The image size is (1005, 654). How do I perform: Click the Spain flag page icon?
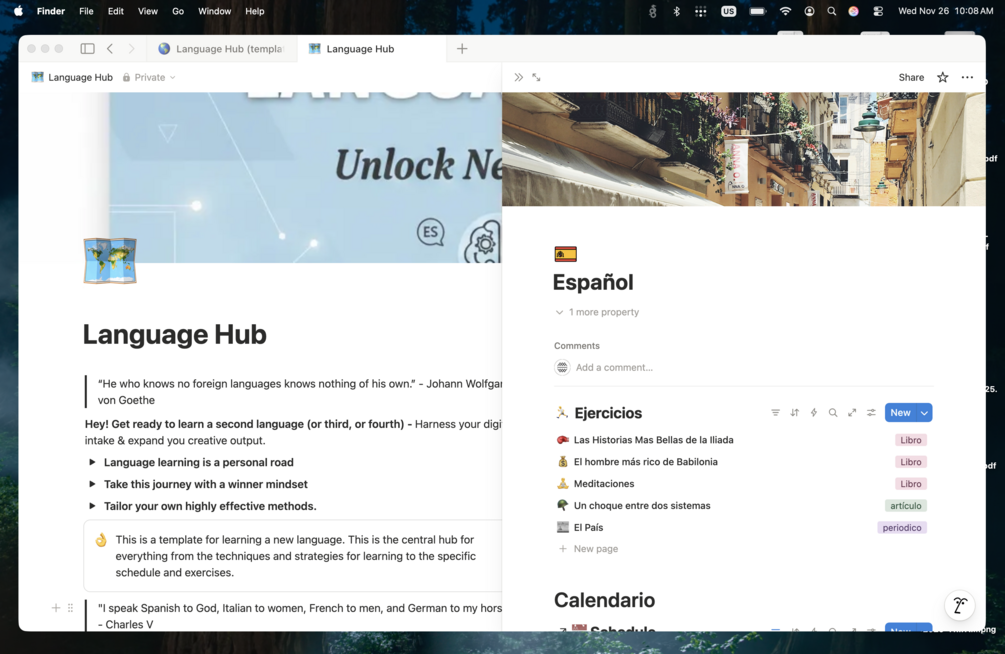coord(565,255)
